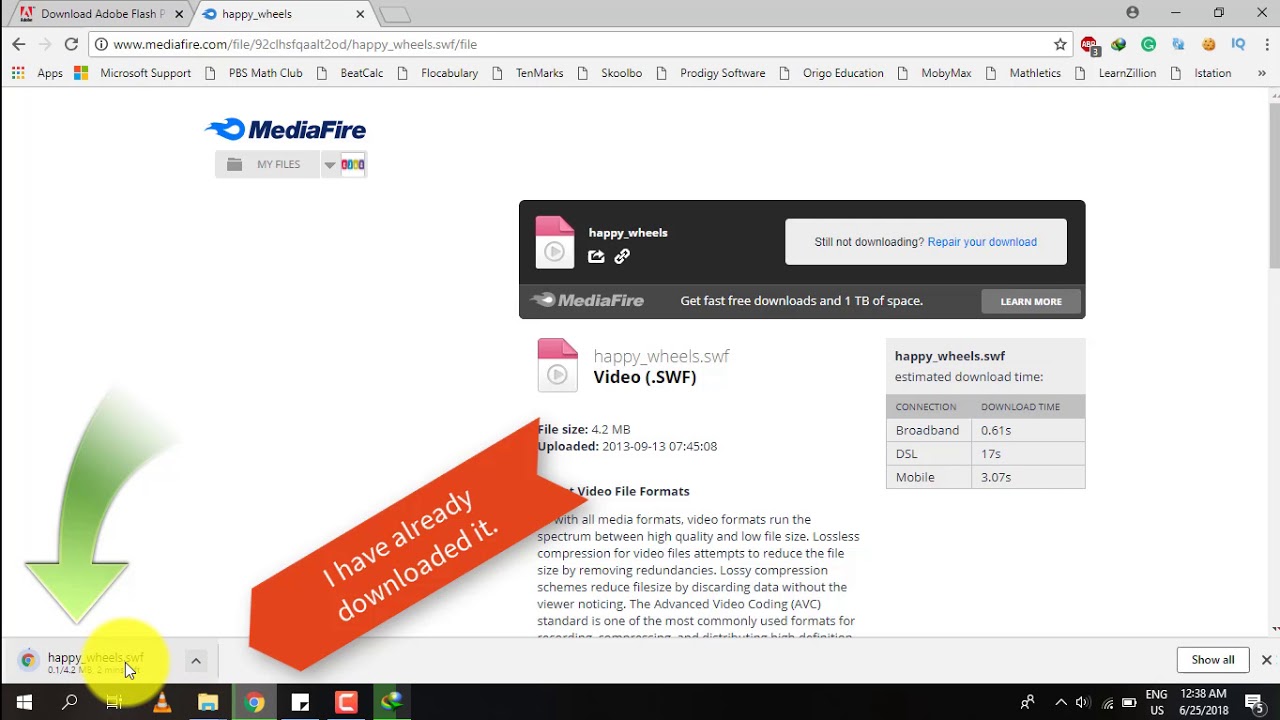Open the Origo Education bookmark
The image size is (1280, 720).
pyautogui.click(x=830, y=73)
